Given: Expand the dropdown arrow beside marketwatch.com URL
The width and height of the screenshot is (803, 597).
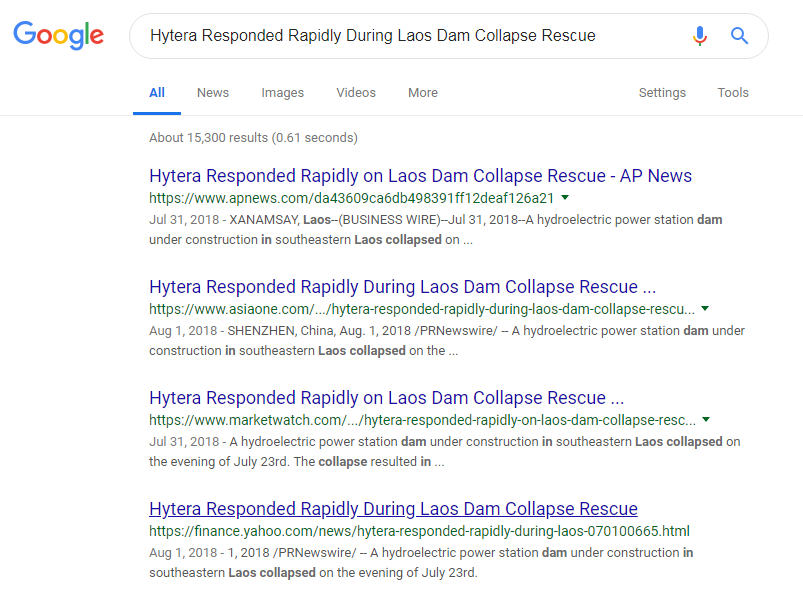Looking at the screenshot, I should coord(707,420).
